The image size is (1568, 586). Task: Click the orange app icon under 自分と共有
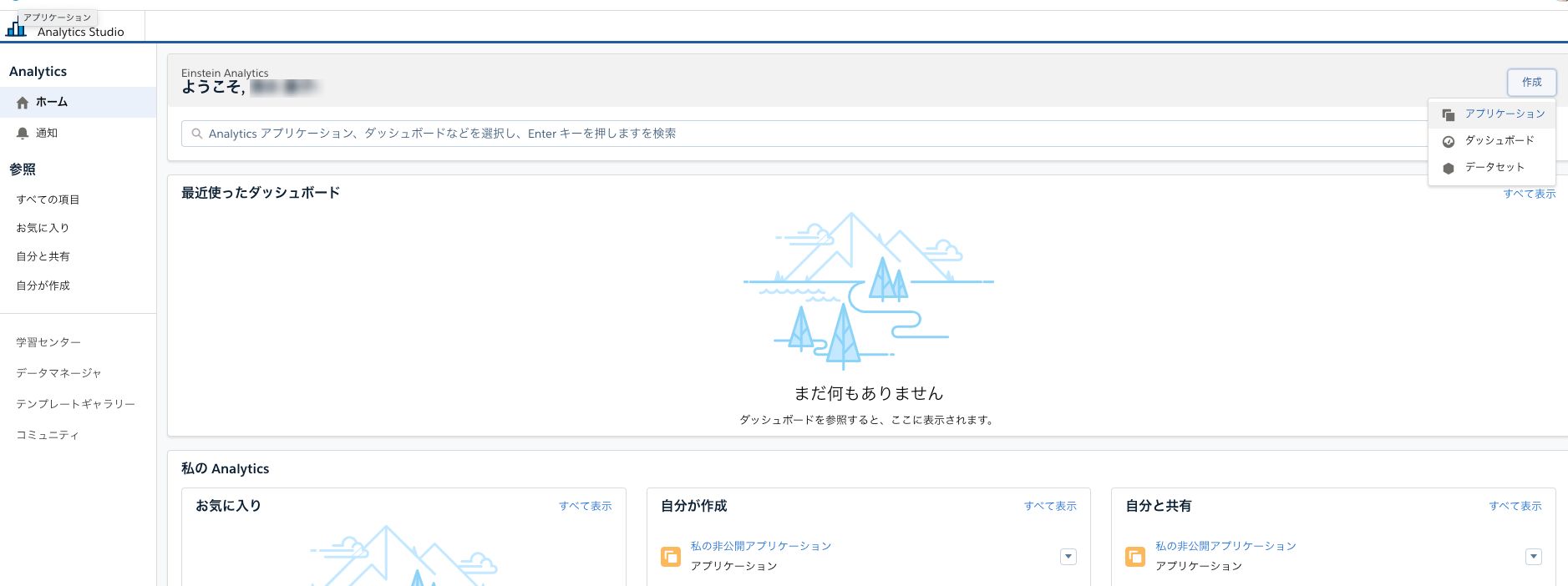tap(1135, 557)
